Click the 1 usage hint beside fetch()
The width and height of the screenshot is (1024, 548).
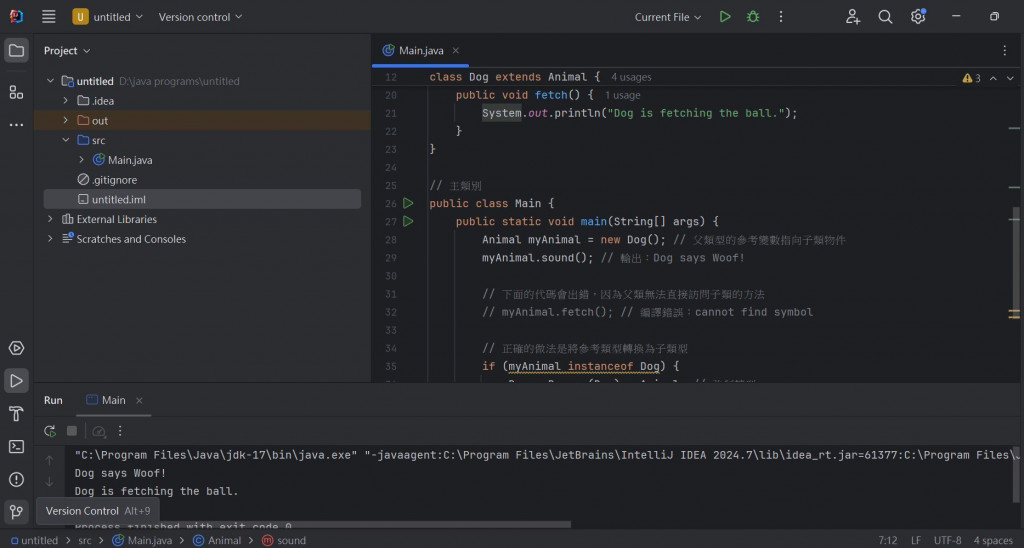pos(622,95)
